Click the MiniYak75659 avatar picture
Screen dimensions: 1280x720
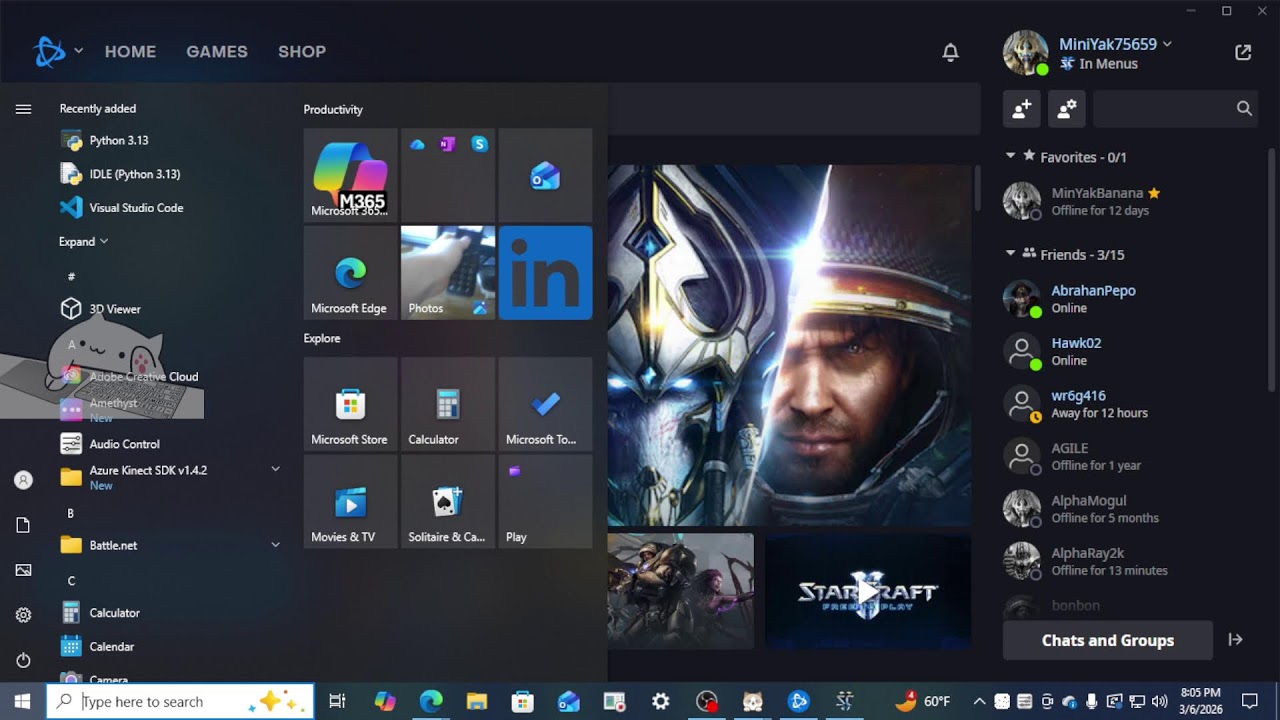point(1025,52)
